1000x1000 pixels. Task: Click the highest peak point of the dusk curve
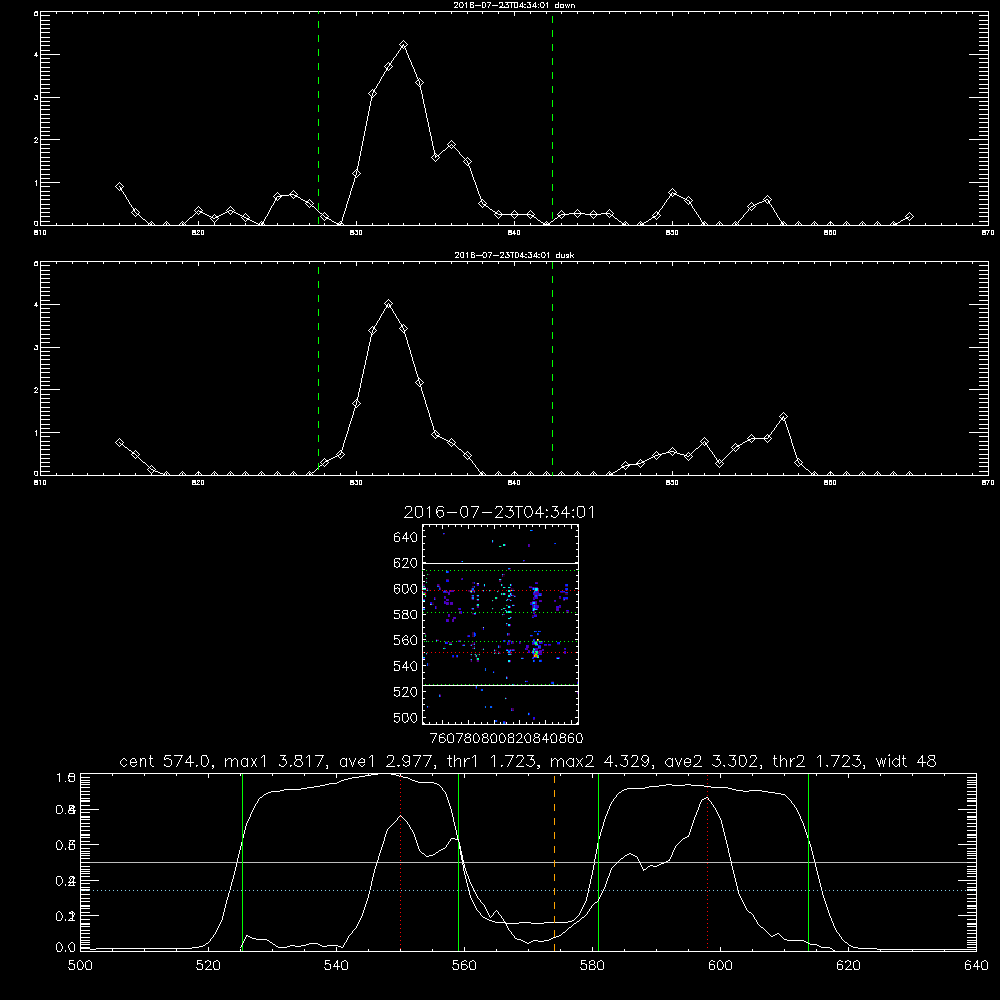[x=388, y=304]
